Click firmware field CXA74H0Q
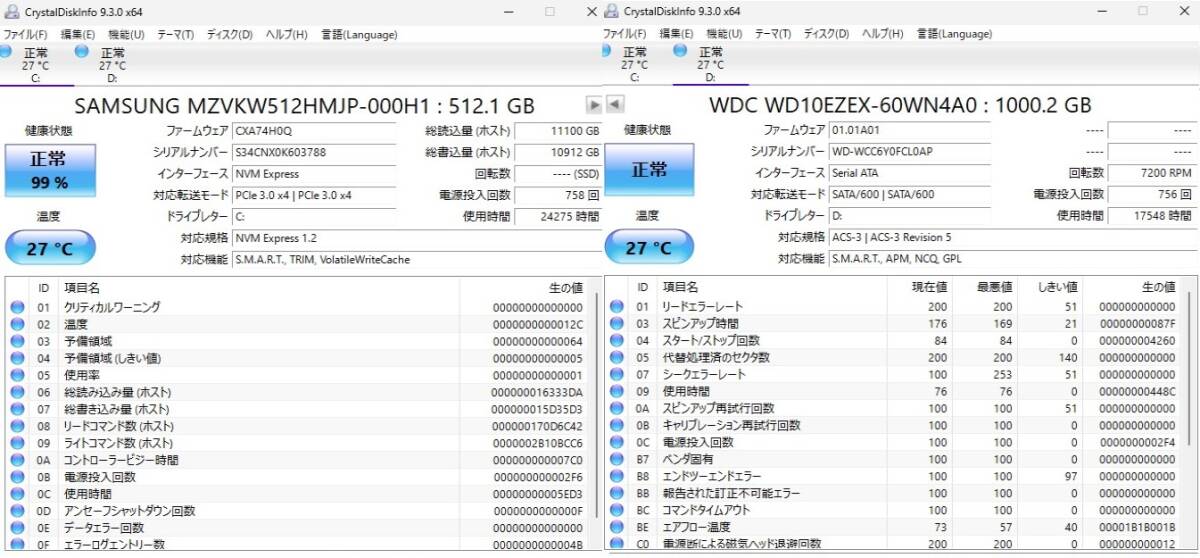Viewport: 1200px width, 558px height. 313,131
